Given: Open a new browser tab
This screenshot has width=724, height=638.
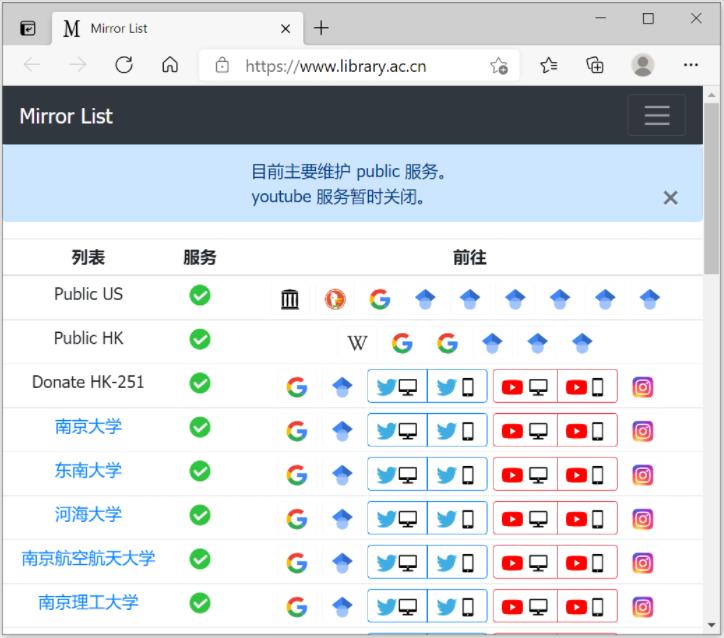Looking at the screenshot, I should pyautogui.click(x=321, y=28).
